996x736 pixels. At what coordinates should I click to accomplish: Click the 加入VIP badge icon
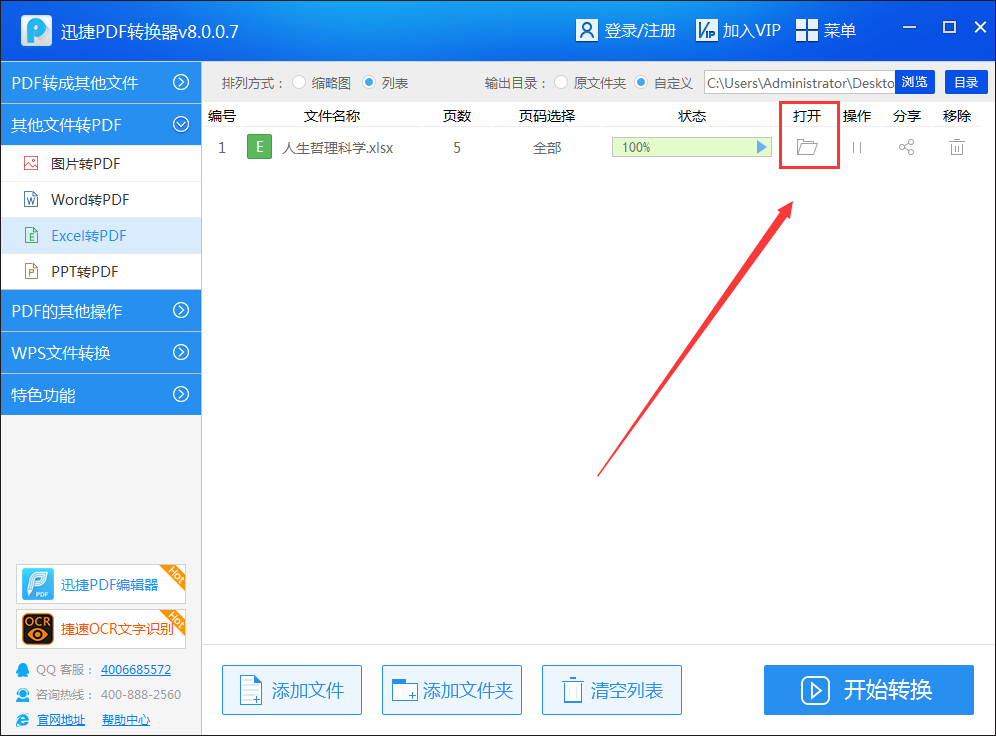(706, 30)
